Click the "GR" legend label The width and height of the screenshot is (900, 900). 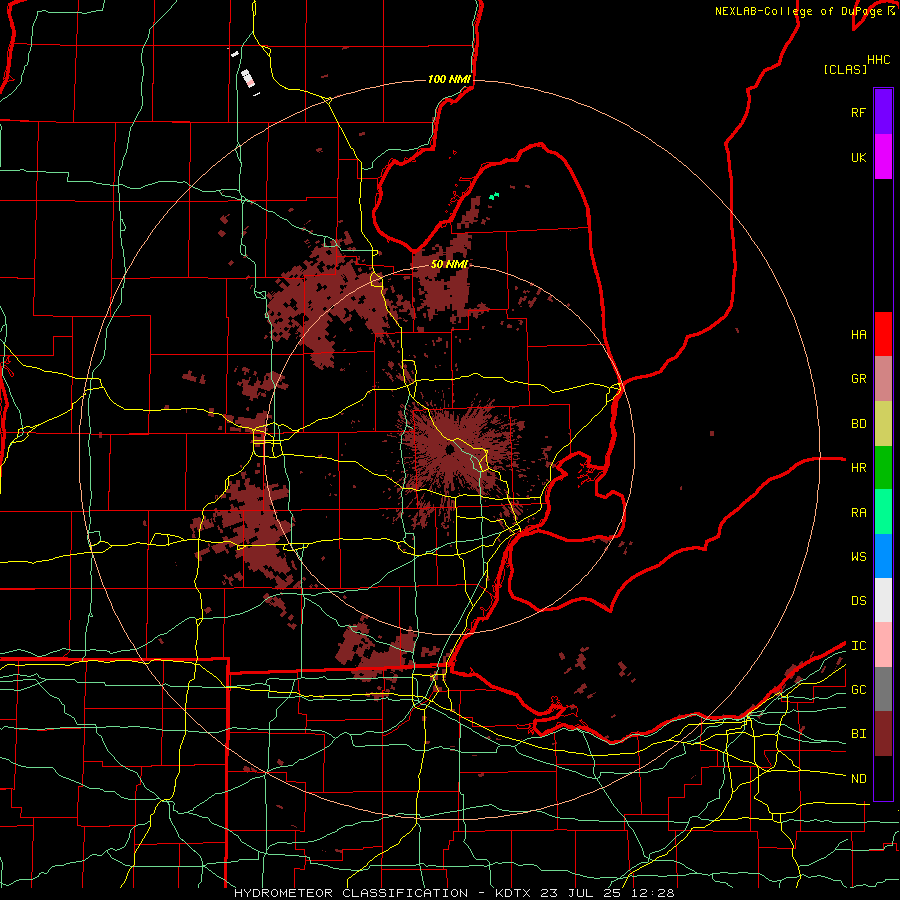(x=858, y=379)
